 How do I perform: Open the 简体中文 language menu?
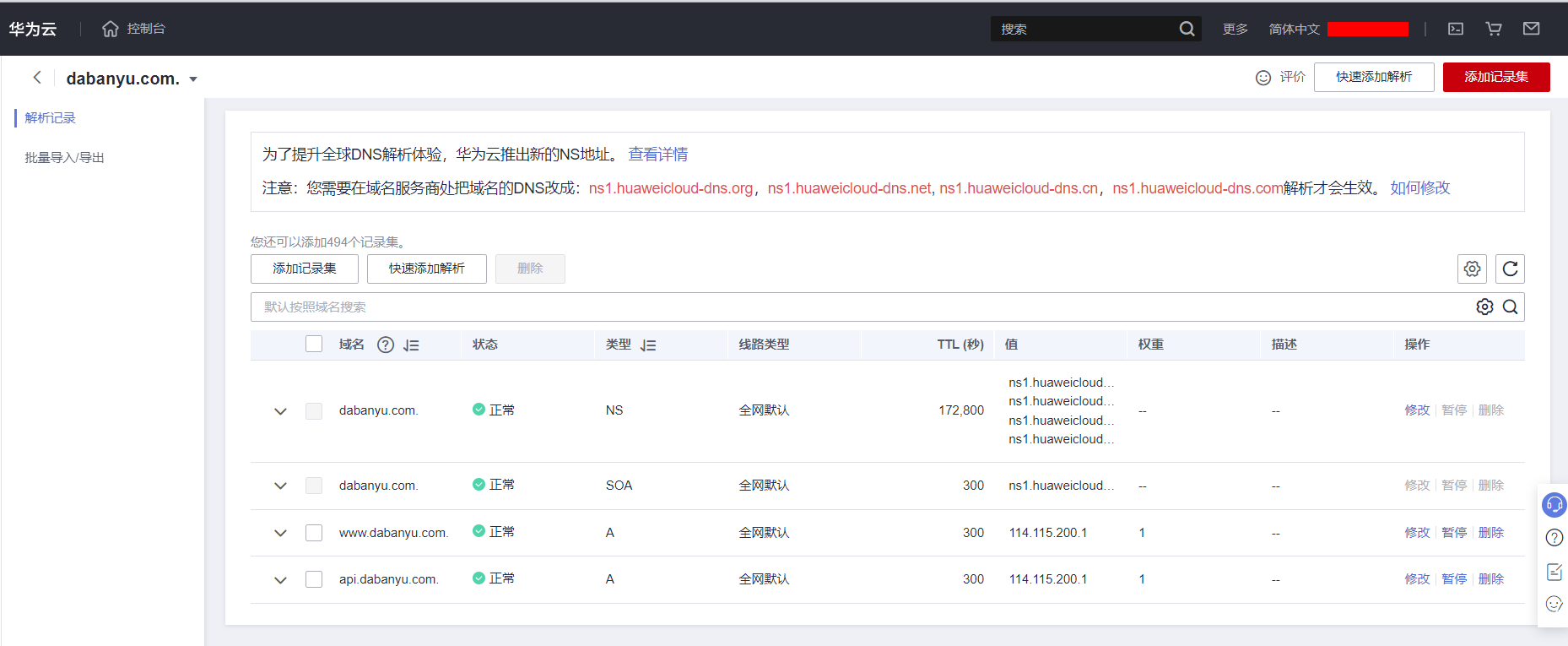coord(1295,29)
